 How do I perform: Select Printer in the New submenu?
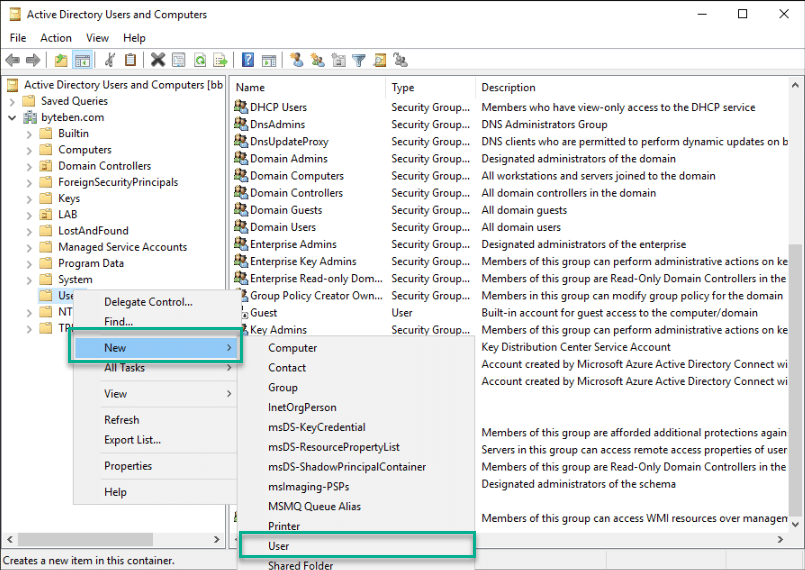[356, 526]
